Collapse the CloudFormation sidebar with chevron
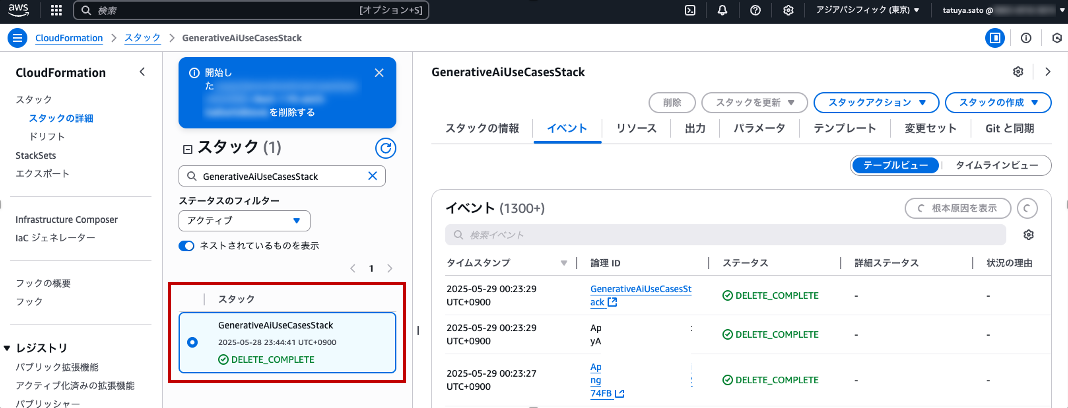 (142, 72)
